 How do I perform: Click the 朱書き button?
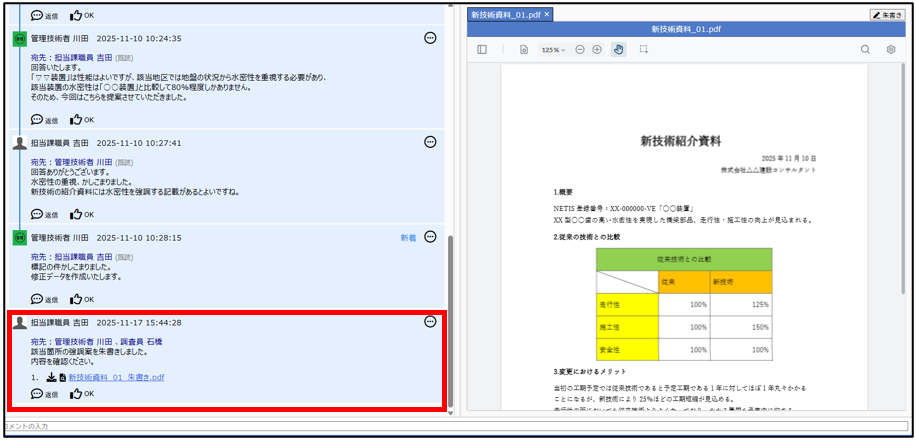(887, 15)
